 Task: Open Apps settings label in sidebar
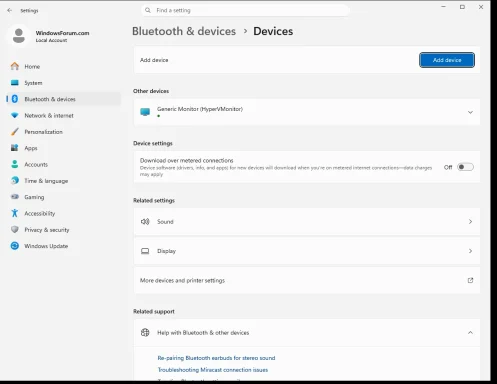[x=31, y=148]
